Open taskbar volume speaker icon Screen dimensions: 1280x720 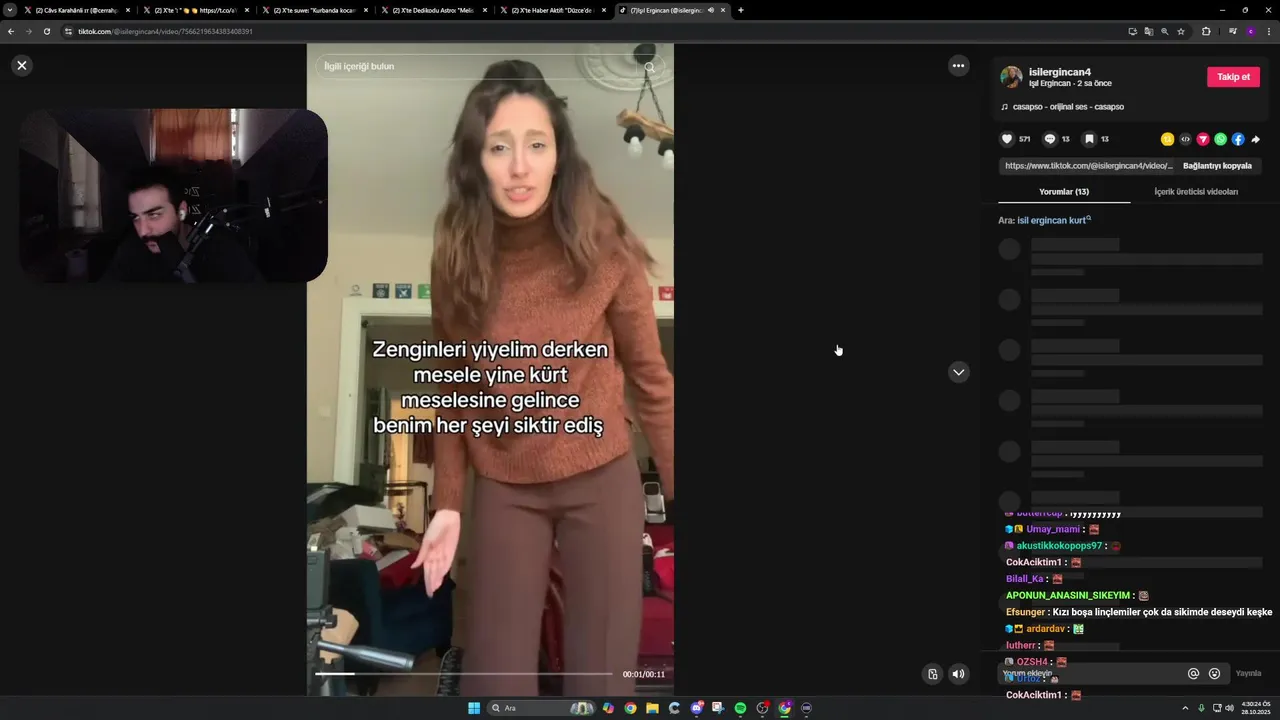1229,708
